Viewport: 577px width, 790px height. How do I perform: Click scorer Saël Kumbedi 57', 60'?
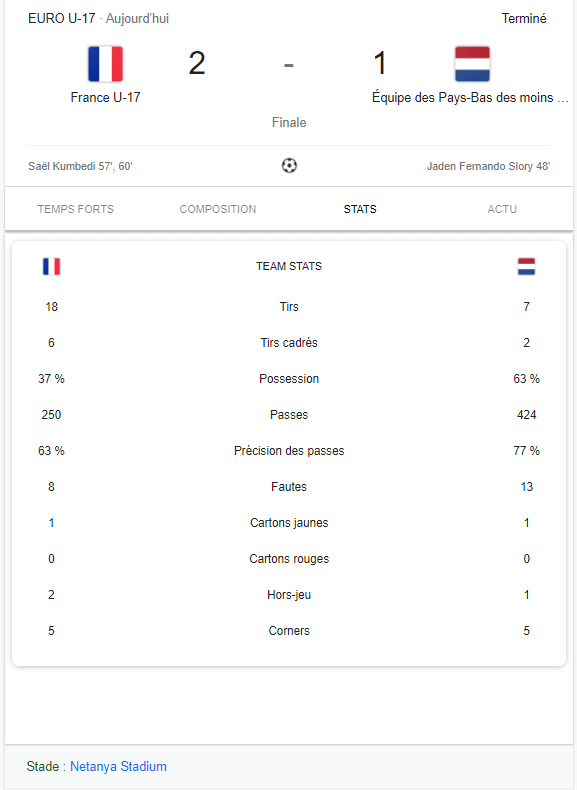click(x=80, y=166)
